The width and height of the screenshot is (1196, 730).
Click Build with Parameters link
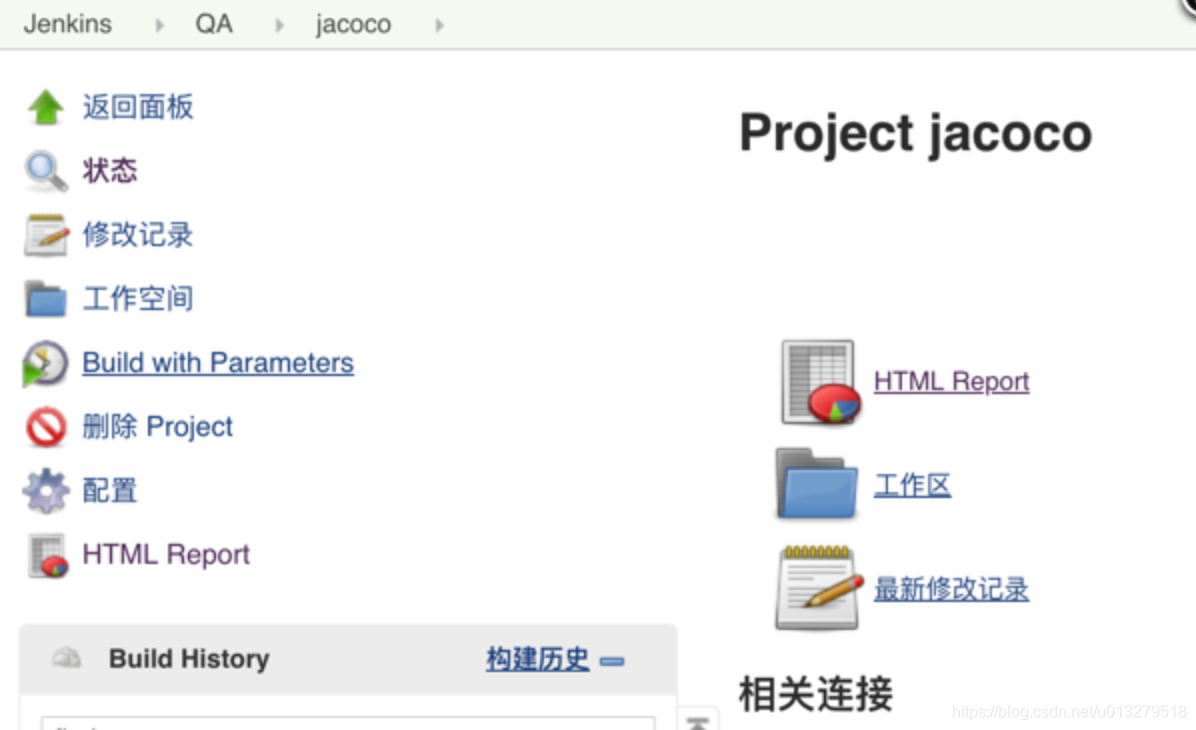(x=218, y=362)
